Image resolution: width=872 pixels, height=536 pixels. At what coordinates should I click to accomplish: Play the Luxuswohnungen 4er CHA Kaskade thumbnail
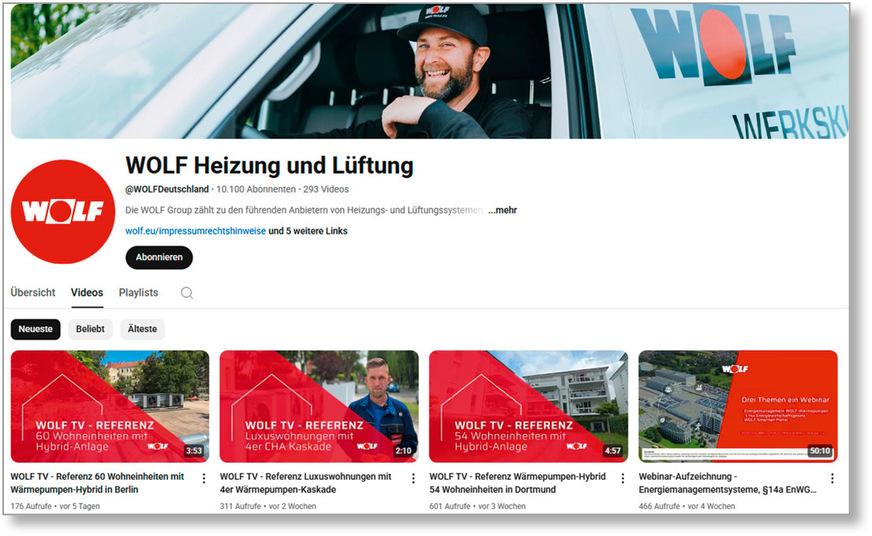click(319, 406)
